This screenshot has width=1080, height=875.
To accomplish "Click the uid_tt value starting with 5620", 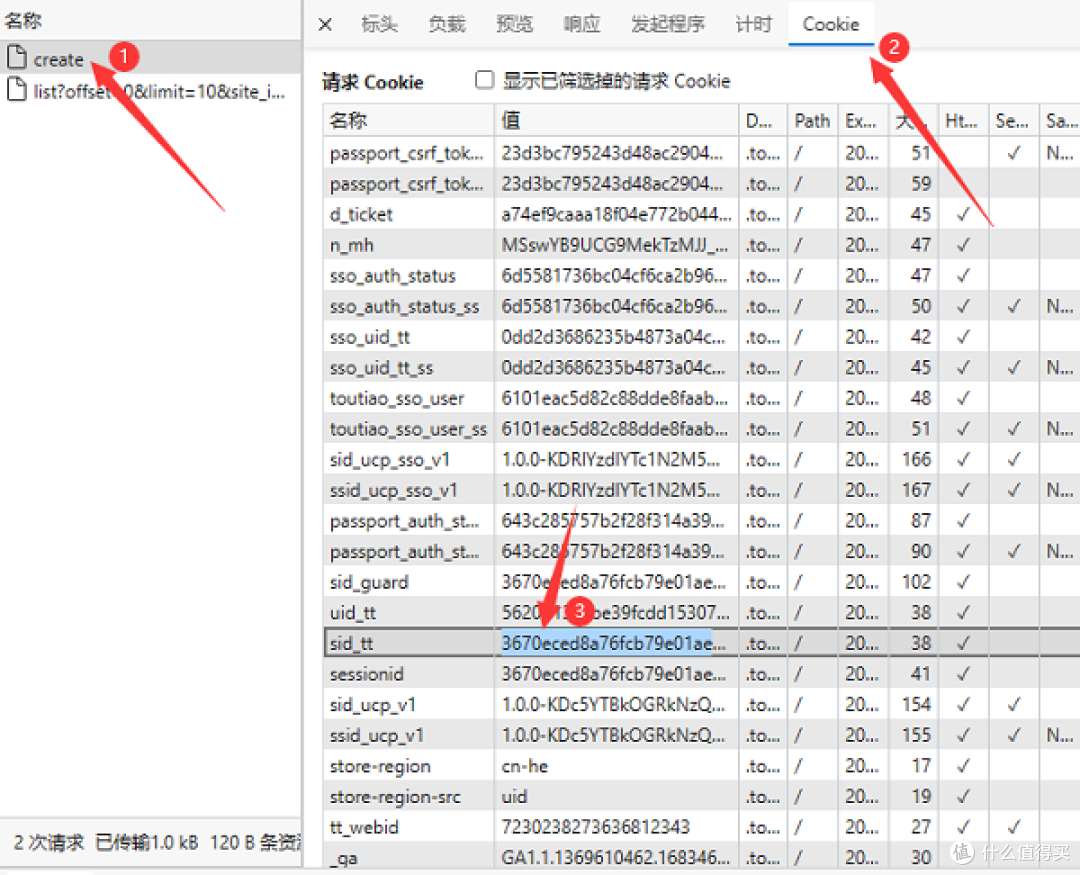I will point(615,612).
